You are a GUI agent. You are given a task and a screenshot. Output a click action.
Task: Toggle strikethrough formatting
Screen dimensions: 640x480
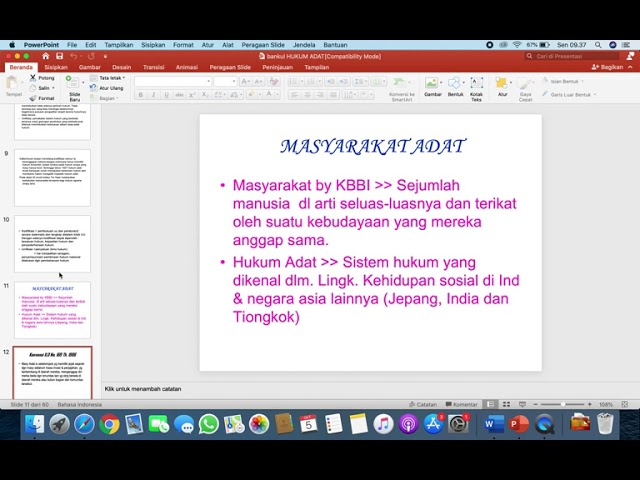pos(180,95)
